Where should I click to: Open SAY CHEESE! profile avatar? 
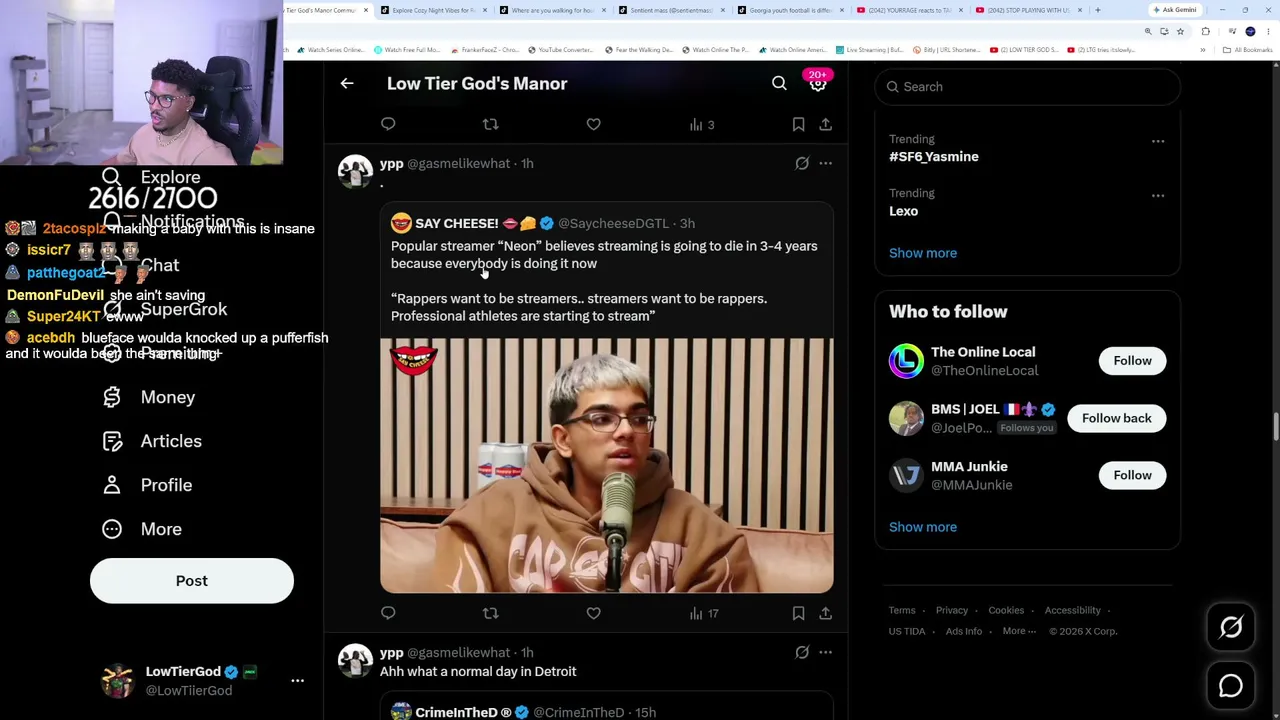(x=401, y=223)
